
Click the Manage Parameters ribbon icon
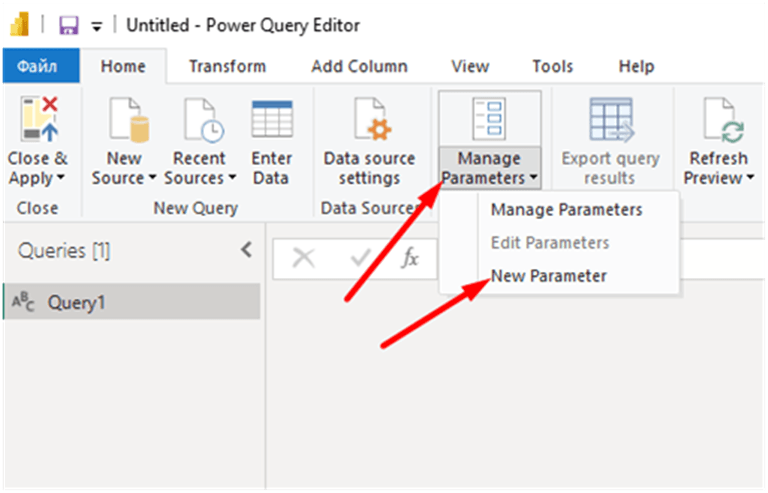click(489, 119)
